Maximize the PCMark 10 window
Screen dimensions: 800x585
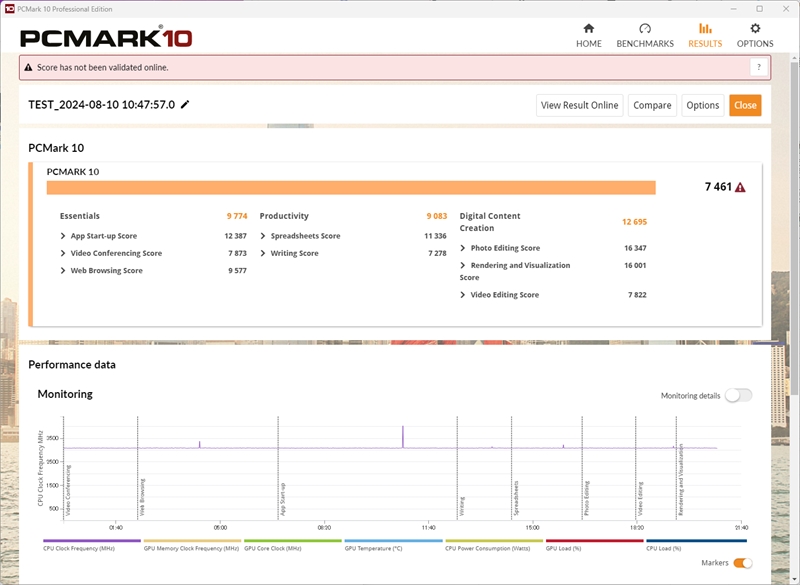(x=759, y=9)
